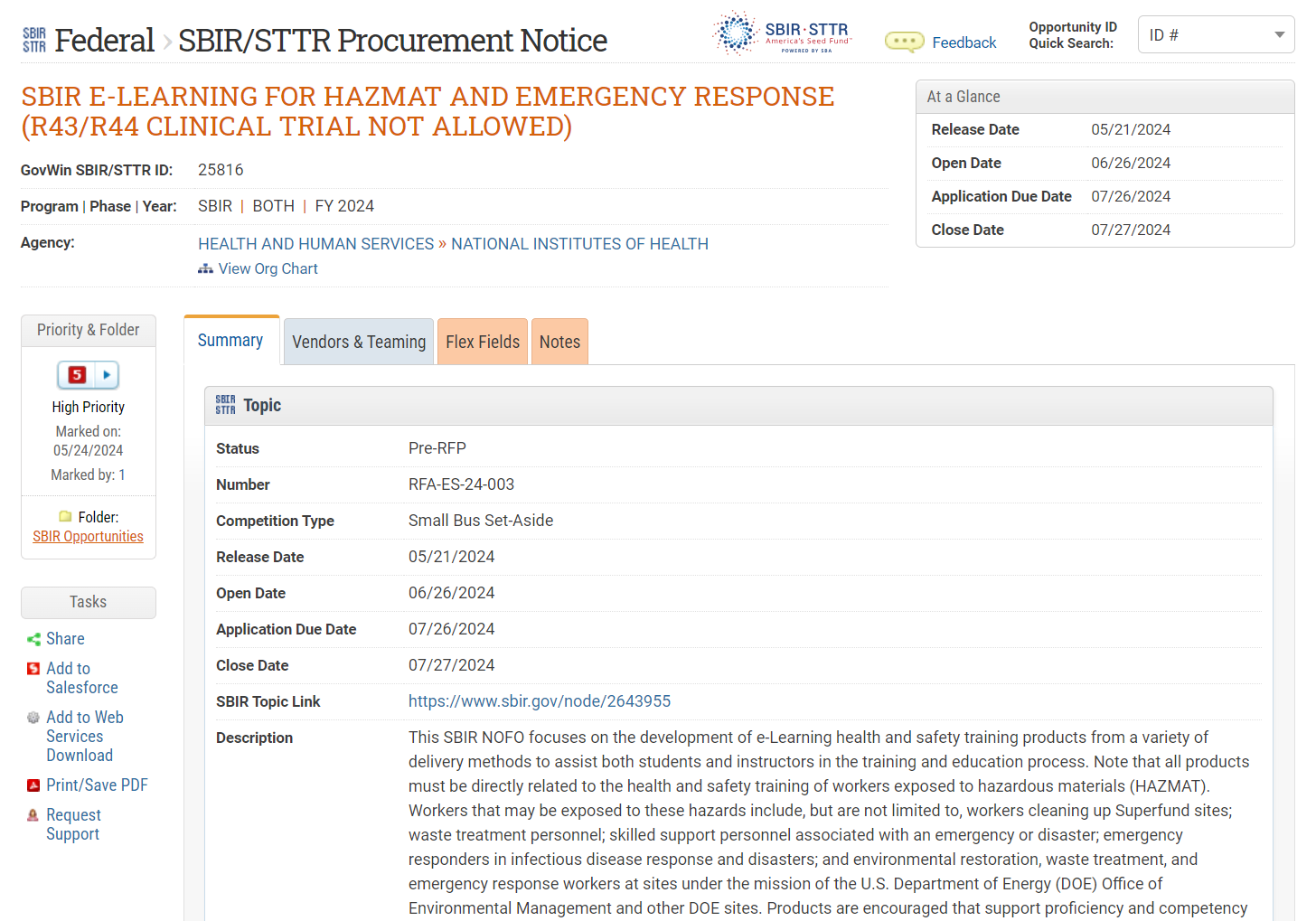The width and height of the screenshot is (1316, 921).
Task: Click the SBIR/STTR America's Seed Fund logo
Action: [x=783, y=34]
